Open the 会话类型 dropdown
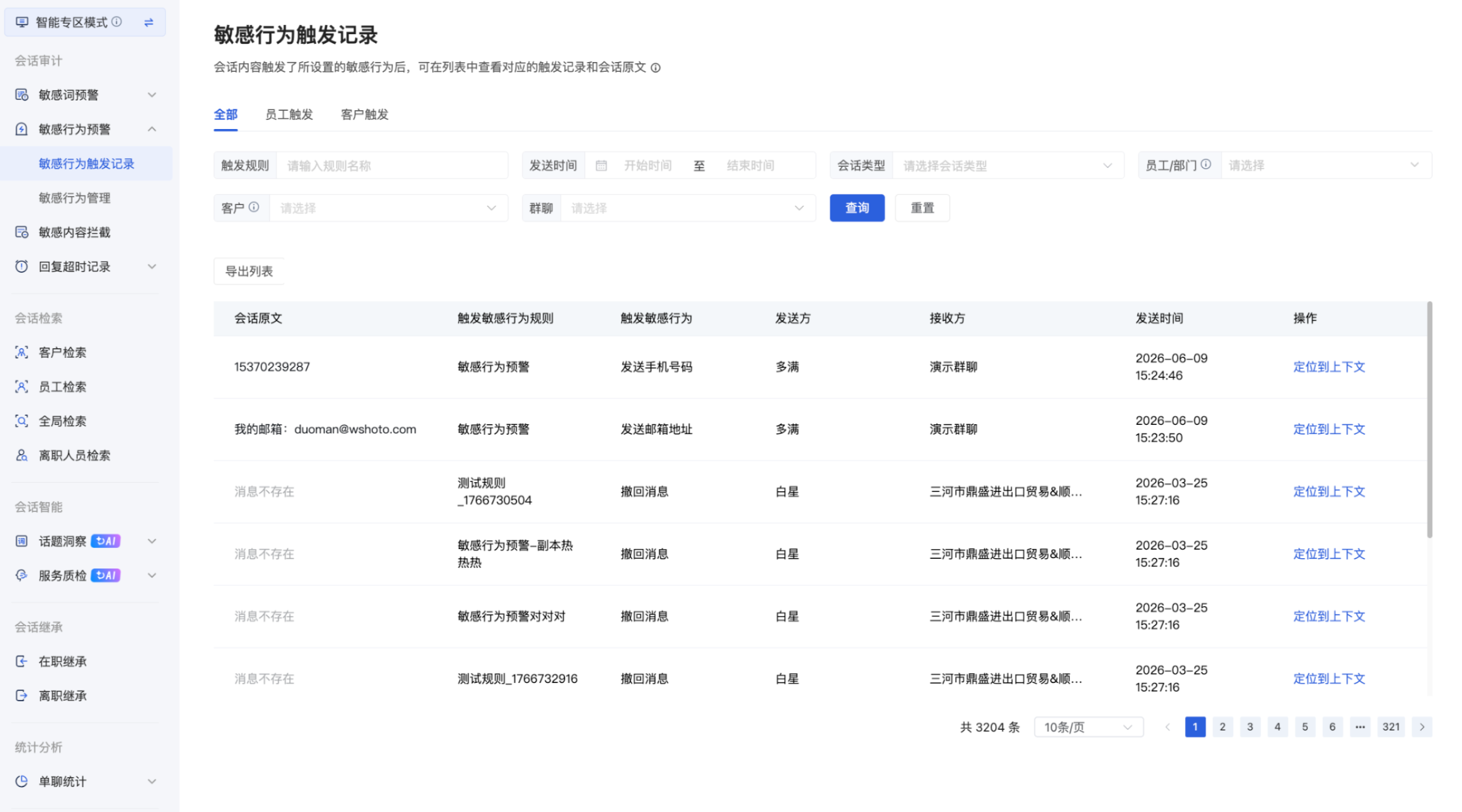 tap(1008, 166)
